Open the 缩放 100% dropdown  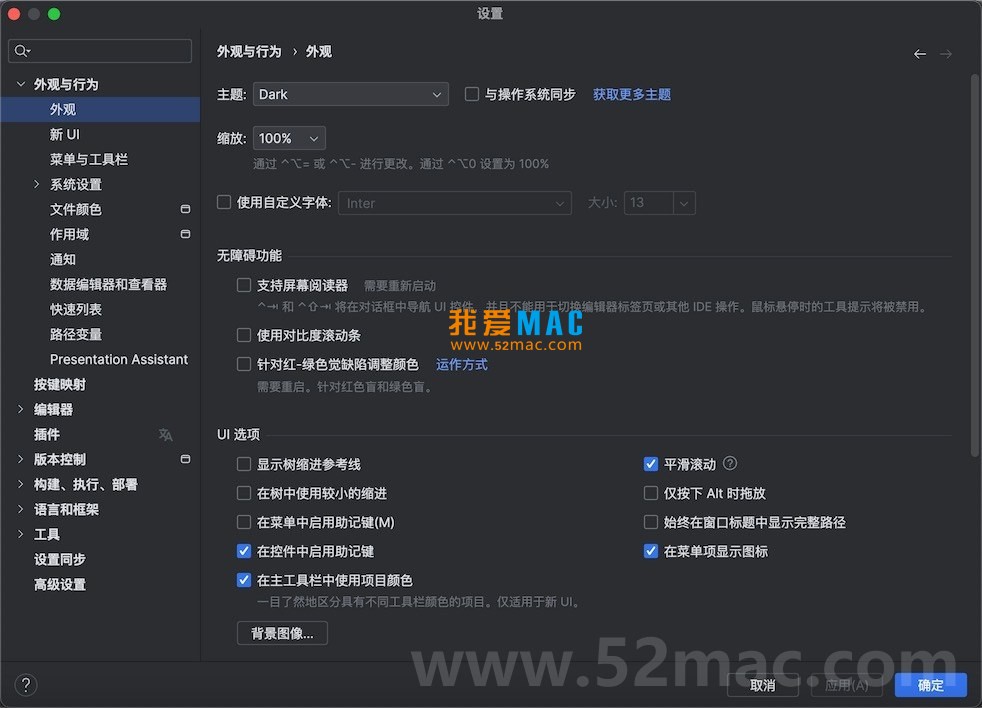tap(289, 138)
